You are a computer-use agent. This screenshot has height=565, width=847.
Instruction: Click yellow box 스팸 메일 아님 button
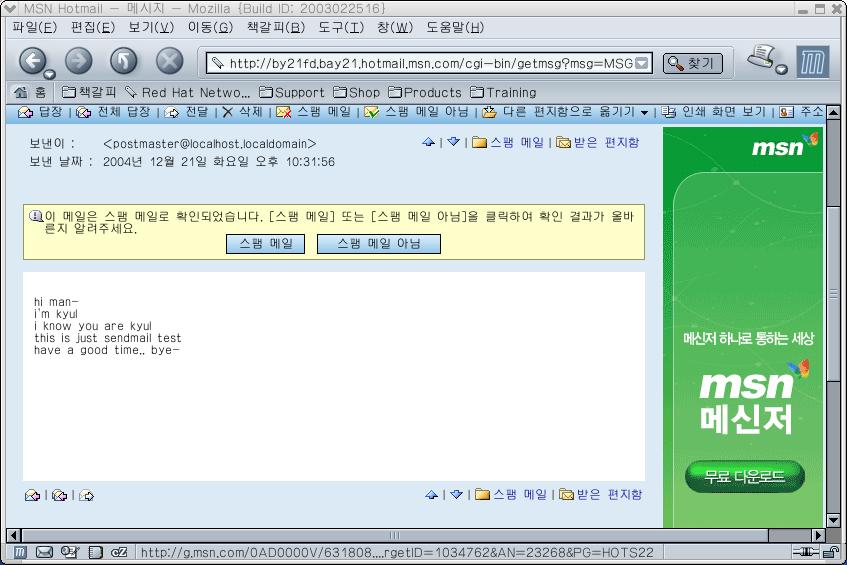[x=379, y=244]
